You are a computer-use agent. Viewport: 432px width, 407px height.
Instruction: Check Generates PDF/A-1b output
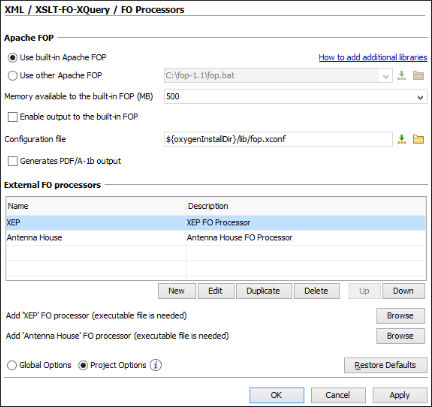point(13,161)
